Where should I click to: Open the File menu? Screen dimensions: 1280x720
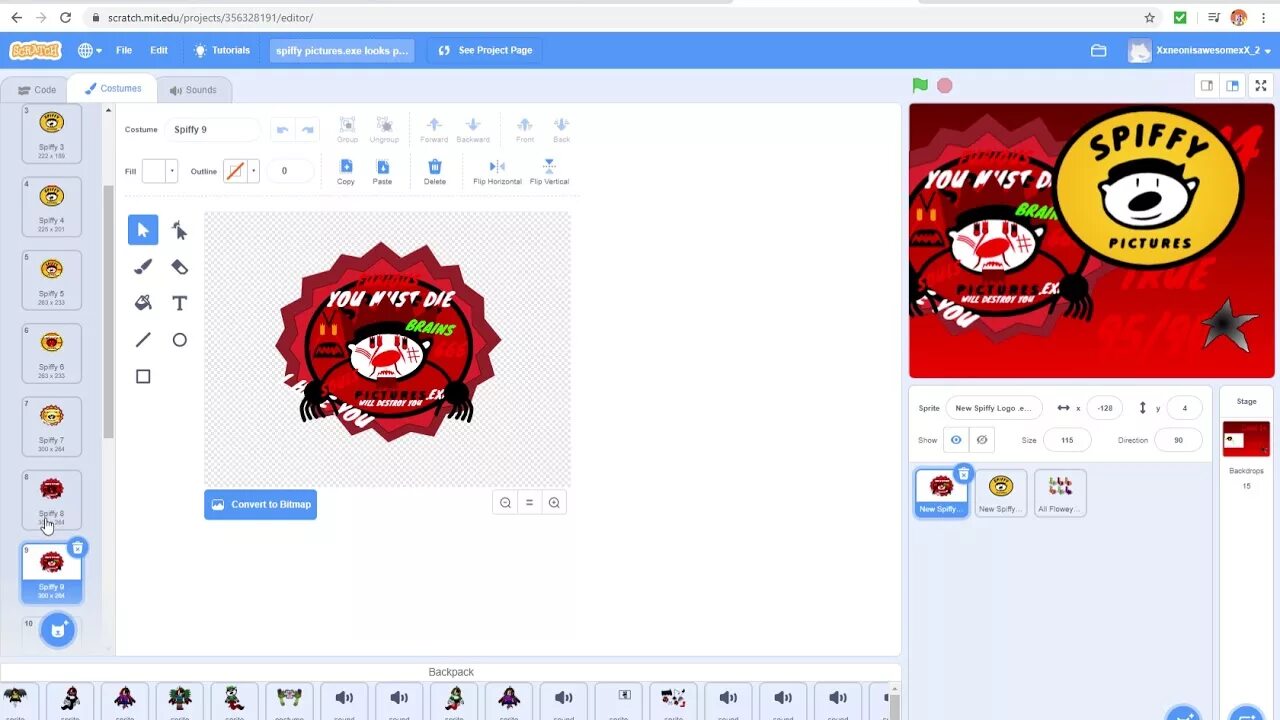(x=123, y=50)
